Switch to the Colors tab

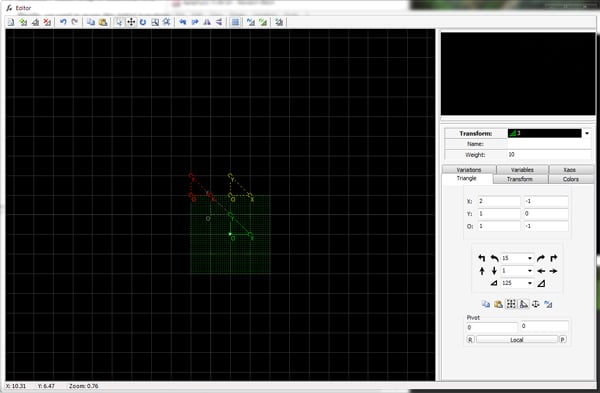(x=571, y=179)
